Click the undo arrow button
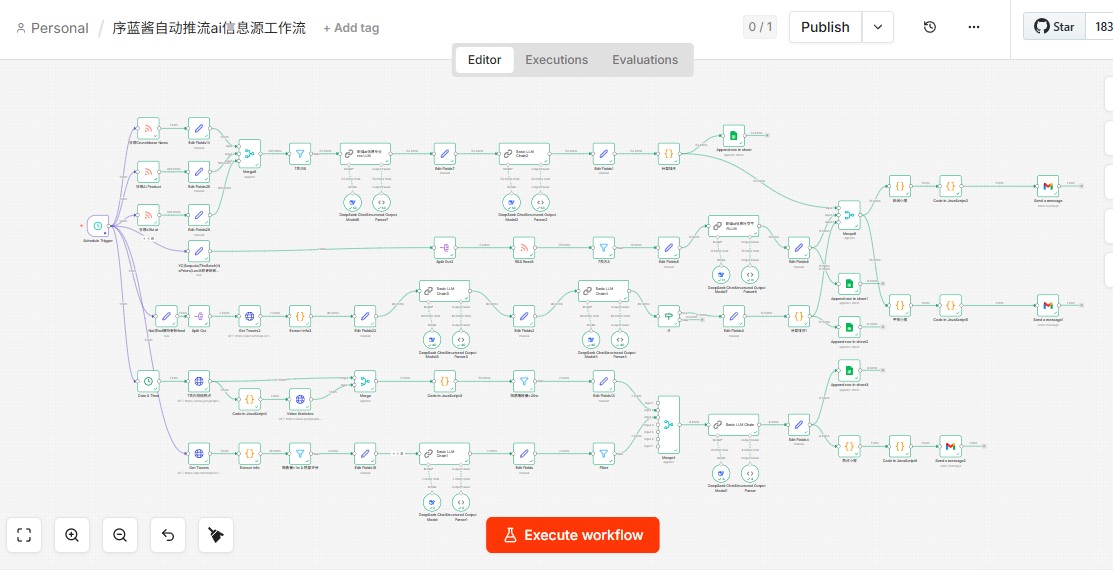This screenshot has height=574, width=1113. [x=168, y=535]
